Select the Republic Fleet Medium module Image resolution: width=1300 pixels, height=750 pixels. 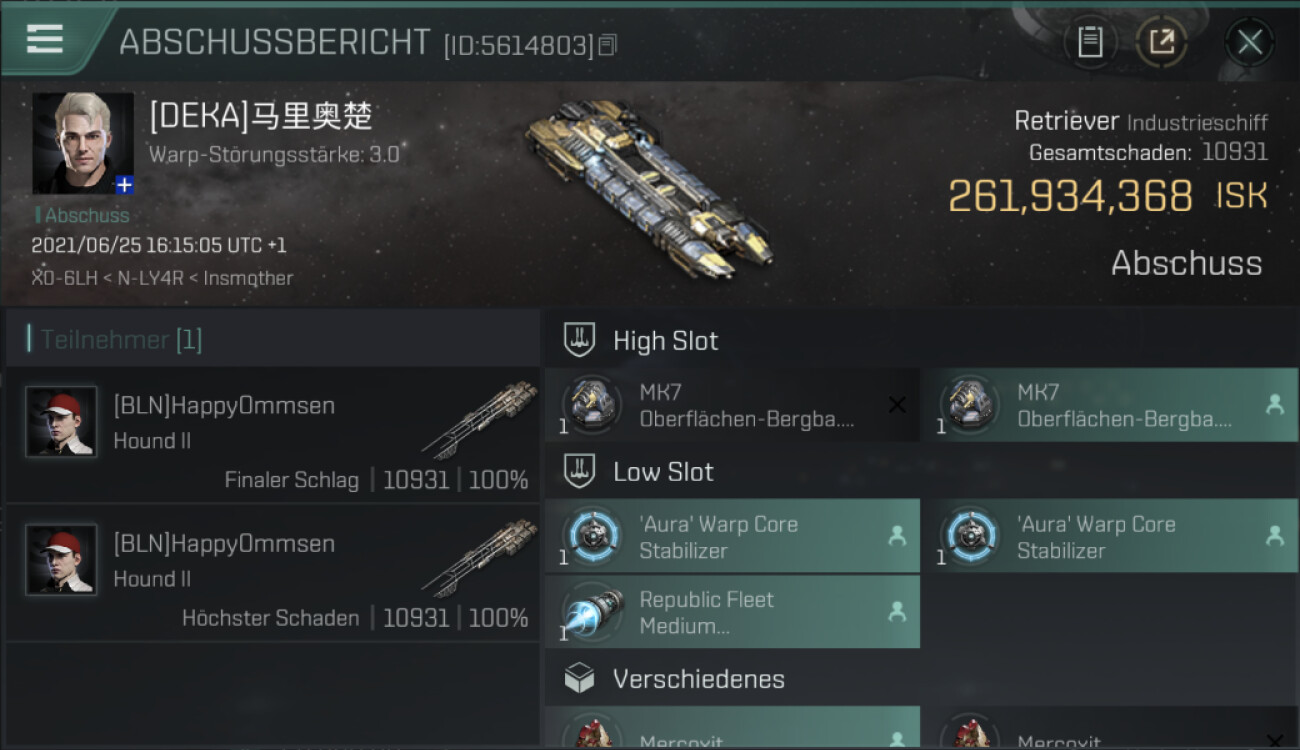[x=732, y=612]
